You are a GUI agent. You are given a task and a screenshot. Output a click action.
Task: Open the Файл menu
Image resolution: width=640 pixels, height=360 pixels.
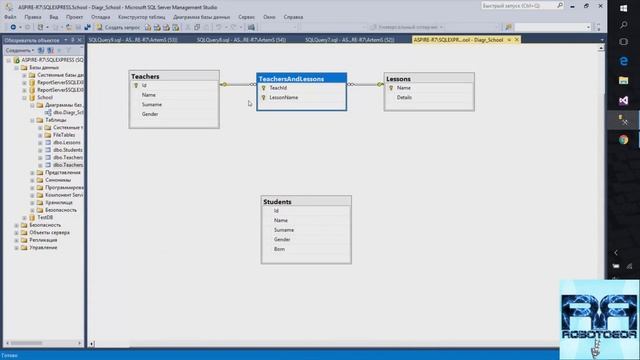pyautogui.click(x=10, y=17)
